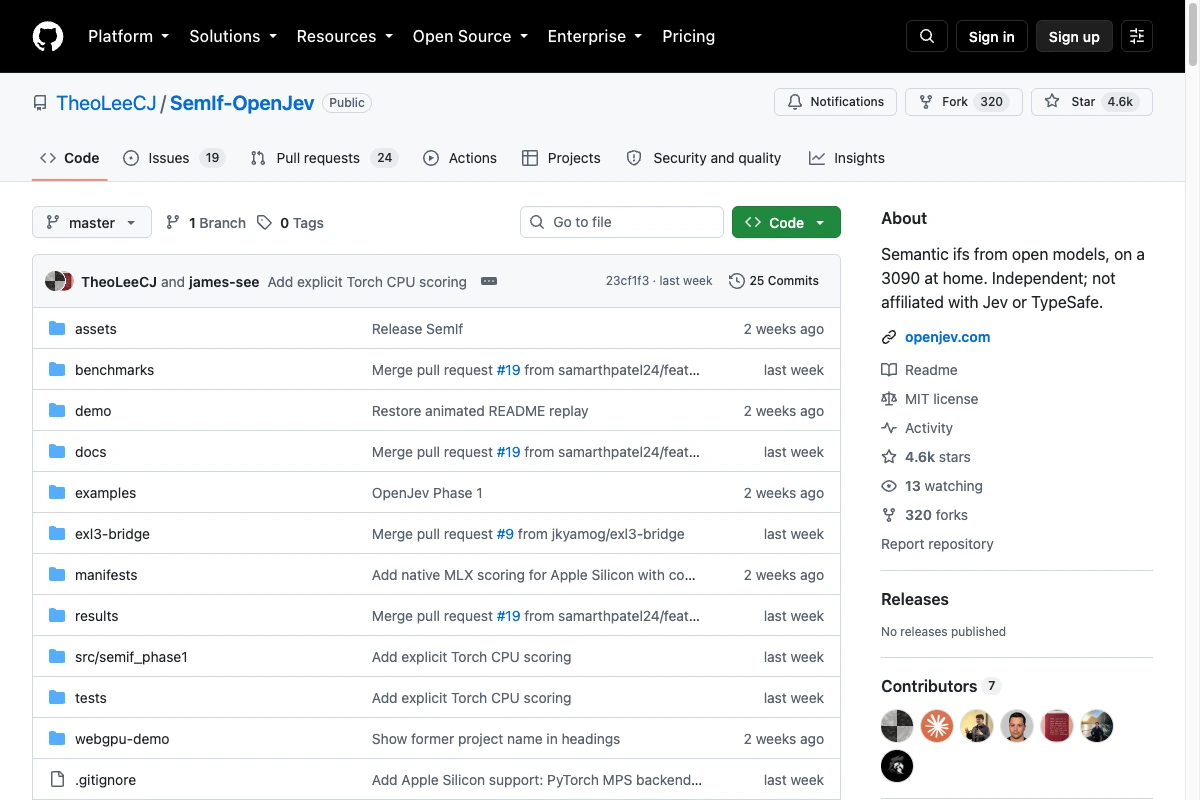Open the Report repository link
Image resolution: width=1200 pixels, height=800 pixels.
937,544
